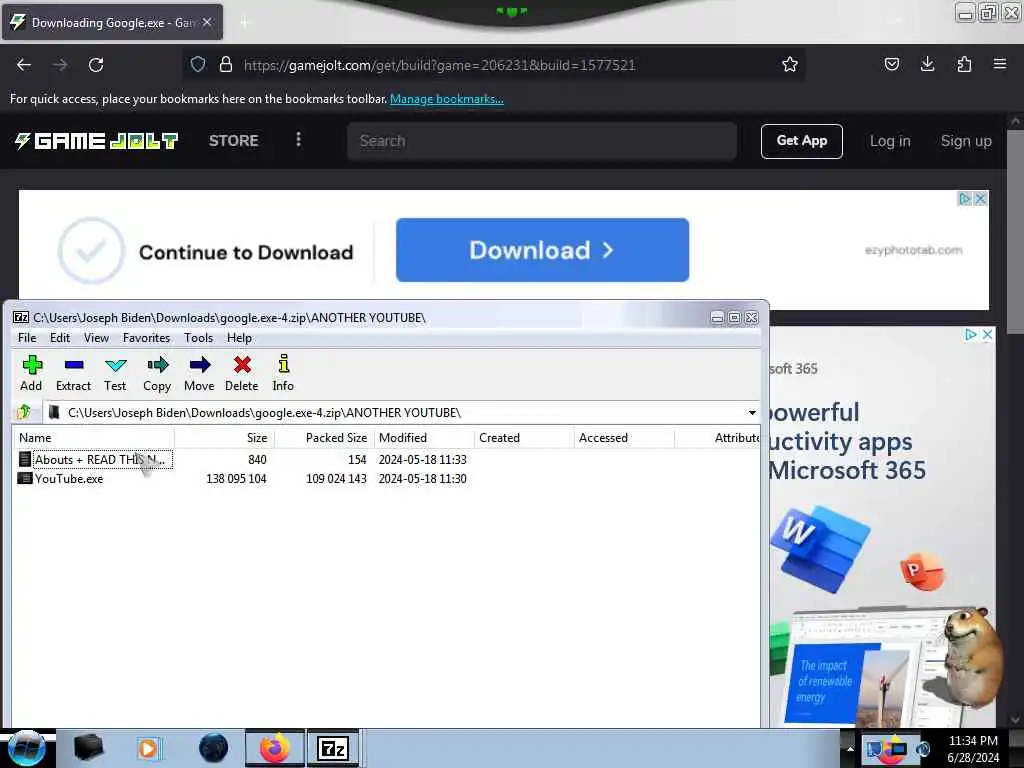Open the View menu in 7-Zip

pos(96,338)
